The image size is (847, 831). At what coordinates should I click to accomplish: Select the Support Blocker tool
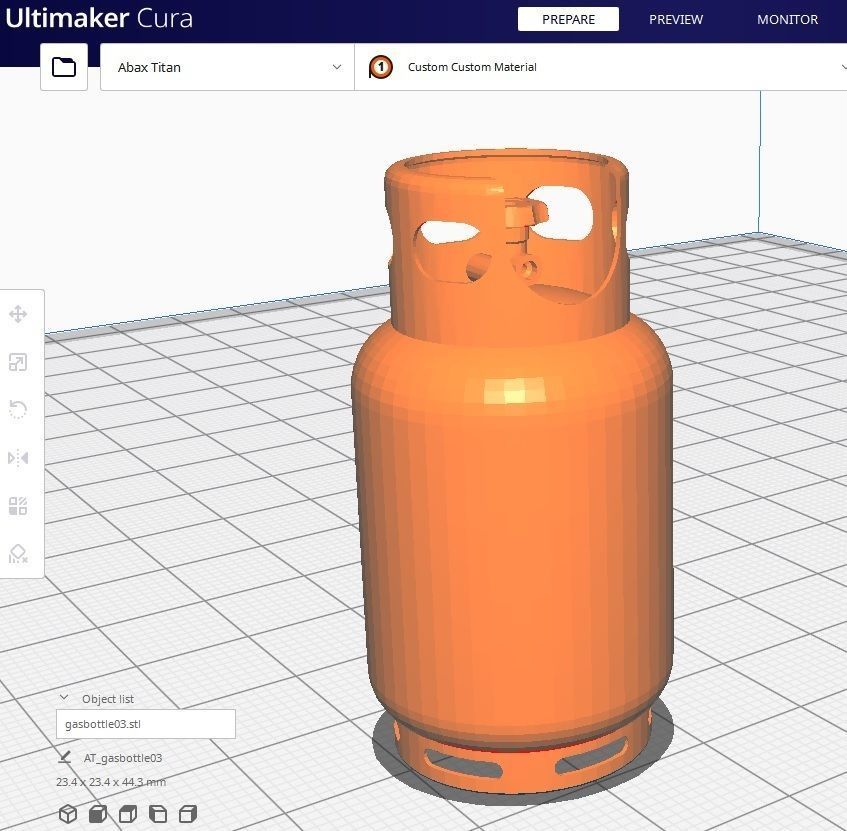[x=18, y=554]
